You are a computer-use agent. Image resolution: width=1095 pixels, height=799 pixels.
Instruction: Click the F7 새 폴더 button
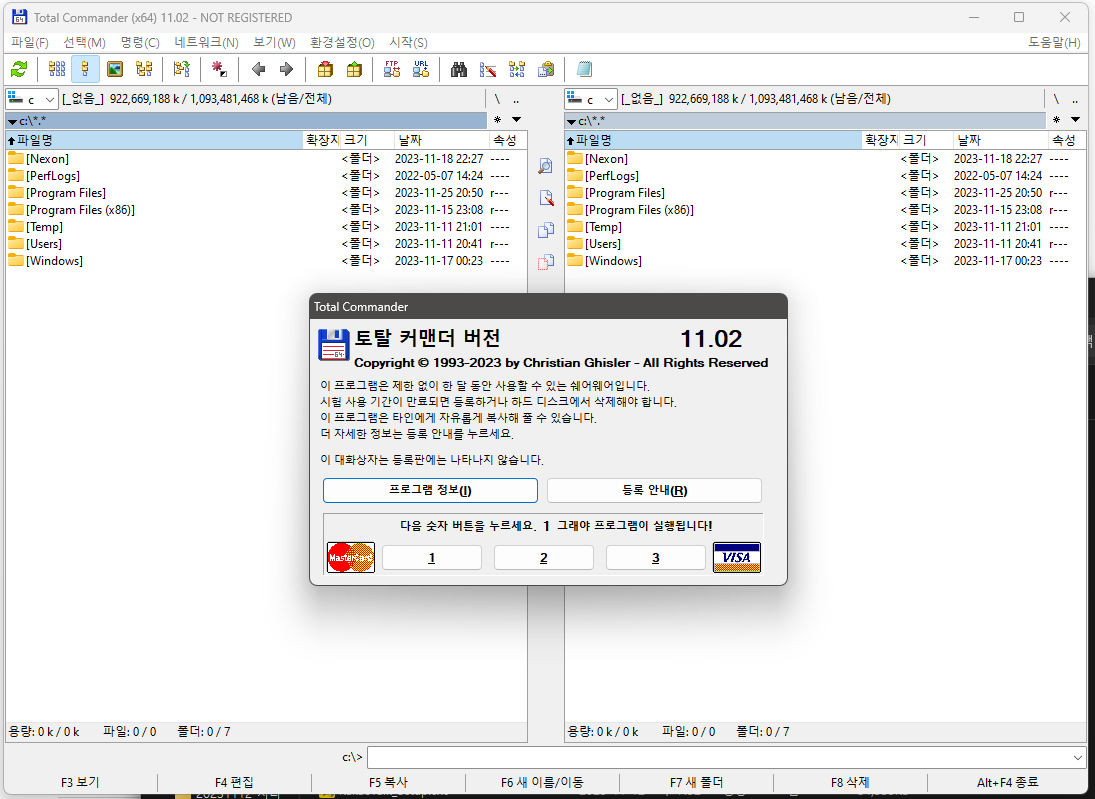click(696, 782)
